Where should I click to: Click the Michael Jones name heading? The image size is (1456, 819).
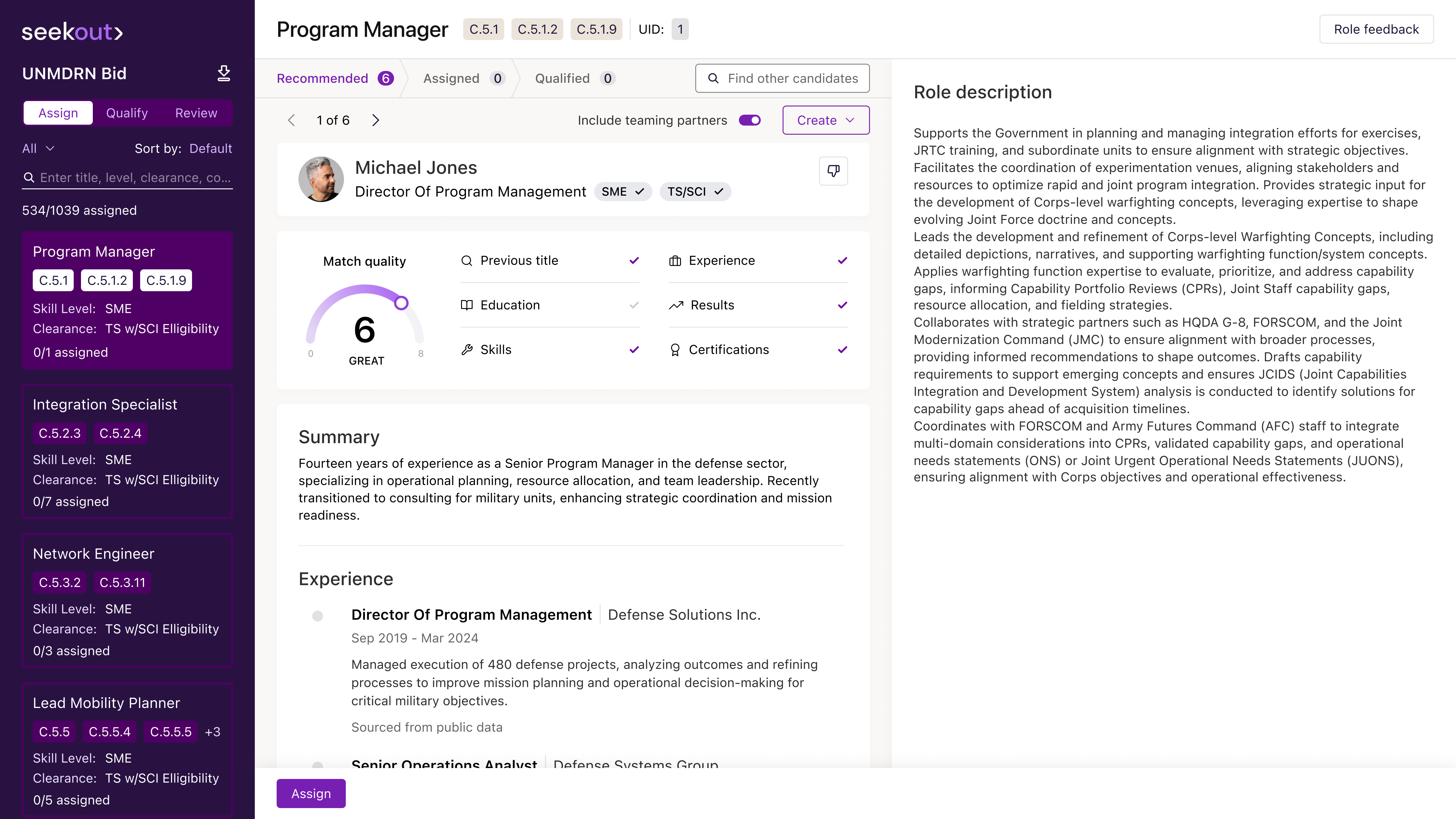coord(416,168)
